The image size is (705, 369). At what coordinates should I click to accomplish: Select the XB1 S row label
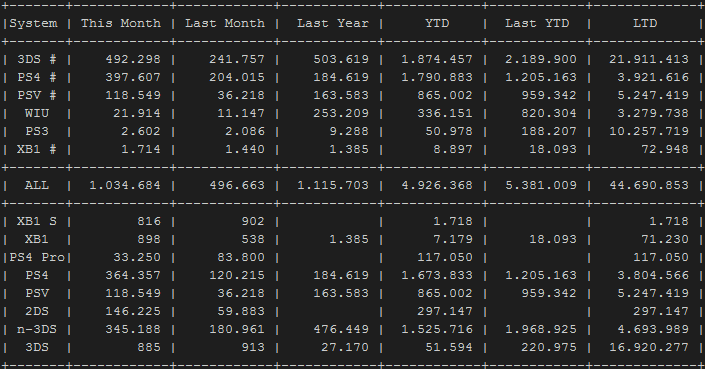click(x=37, y=221)
